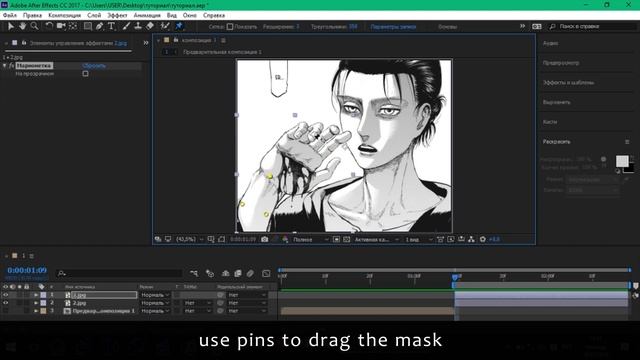Click the timeline layer search field
640x360 pixels.
point(118,273)
